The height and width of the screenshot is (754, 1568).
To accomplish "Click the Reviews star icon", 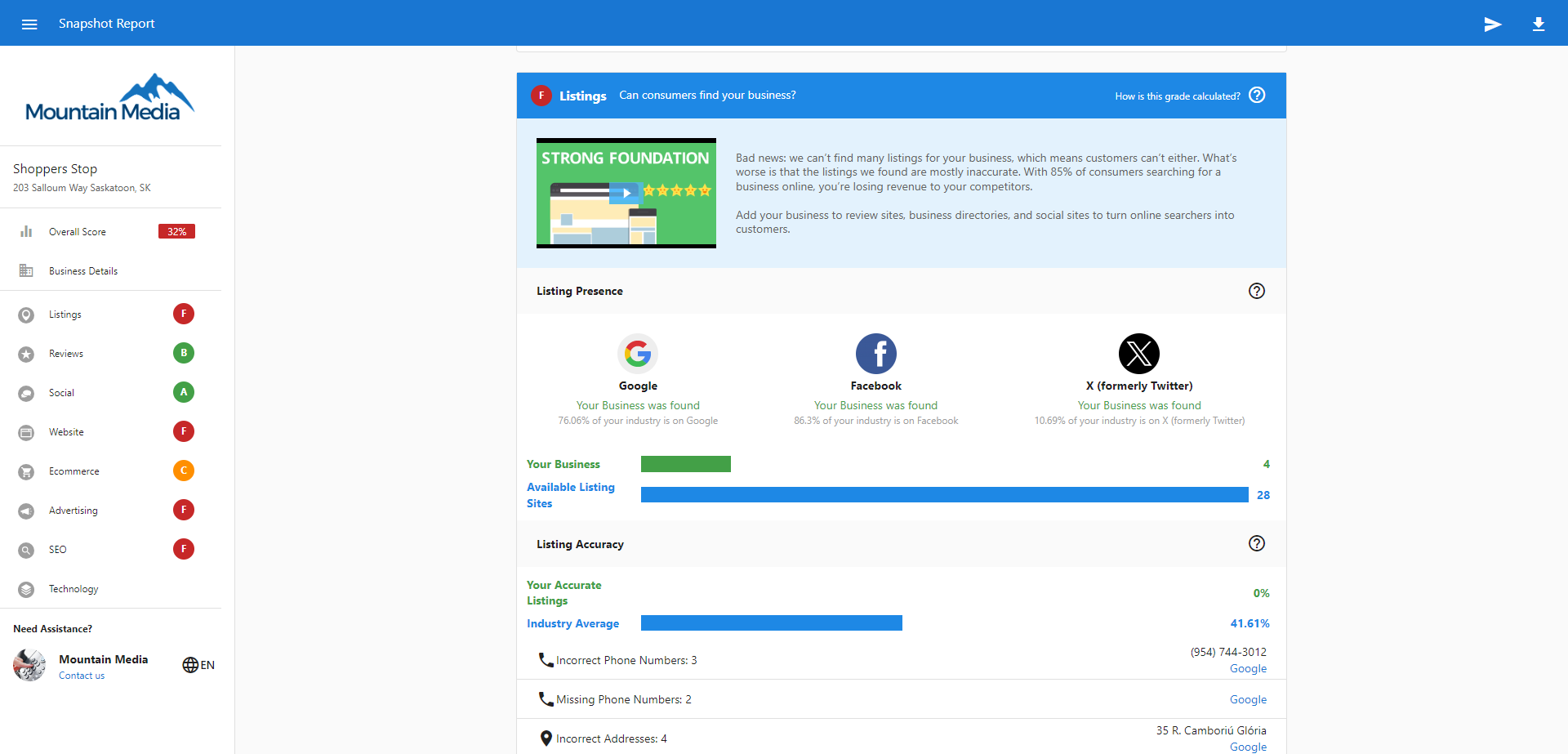I will pos(26,354).
